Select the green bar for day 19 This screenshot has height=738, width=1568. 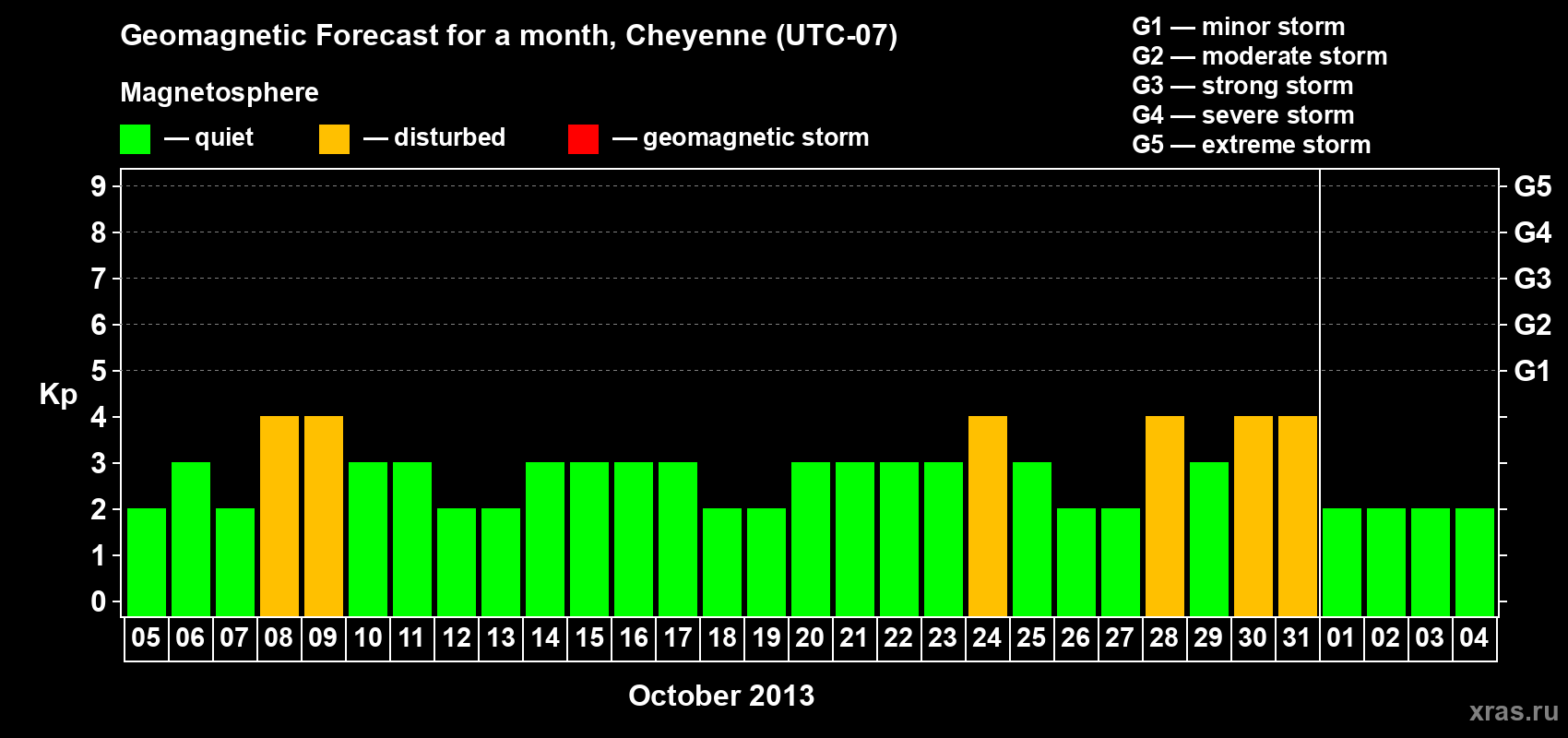[766, 562]
